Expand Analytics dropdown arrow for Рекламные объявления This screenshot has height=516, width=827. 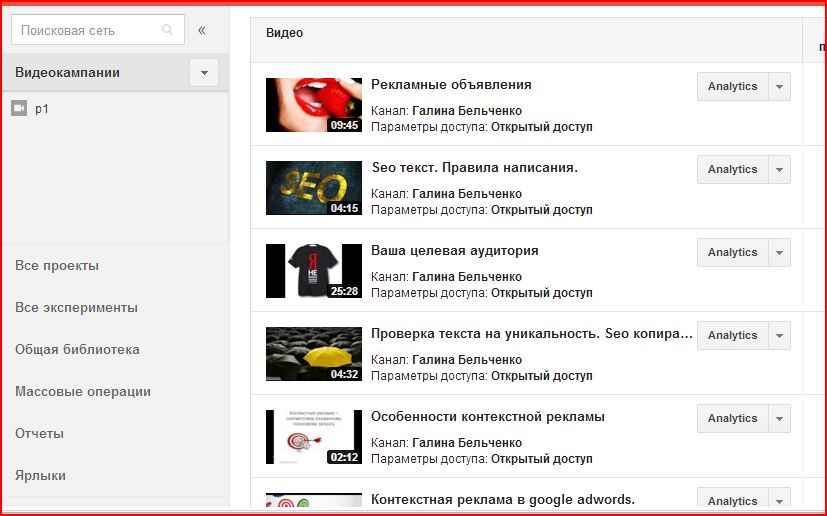click(x=780, y=87)
